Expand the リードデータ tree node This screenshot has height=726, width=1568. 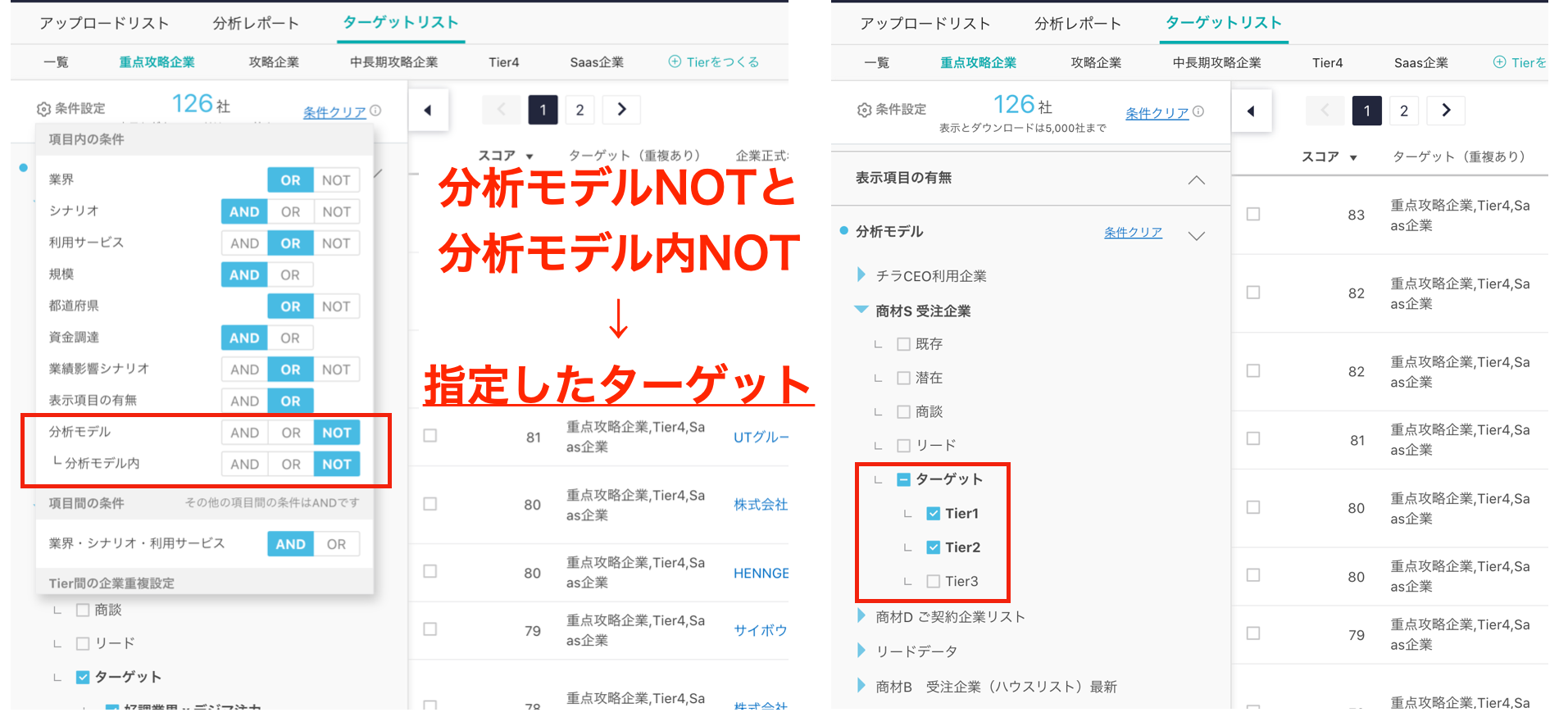point(861,651)
